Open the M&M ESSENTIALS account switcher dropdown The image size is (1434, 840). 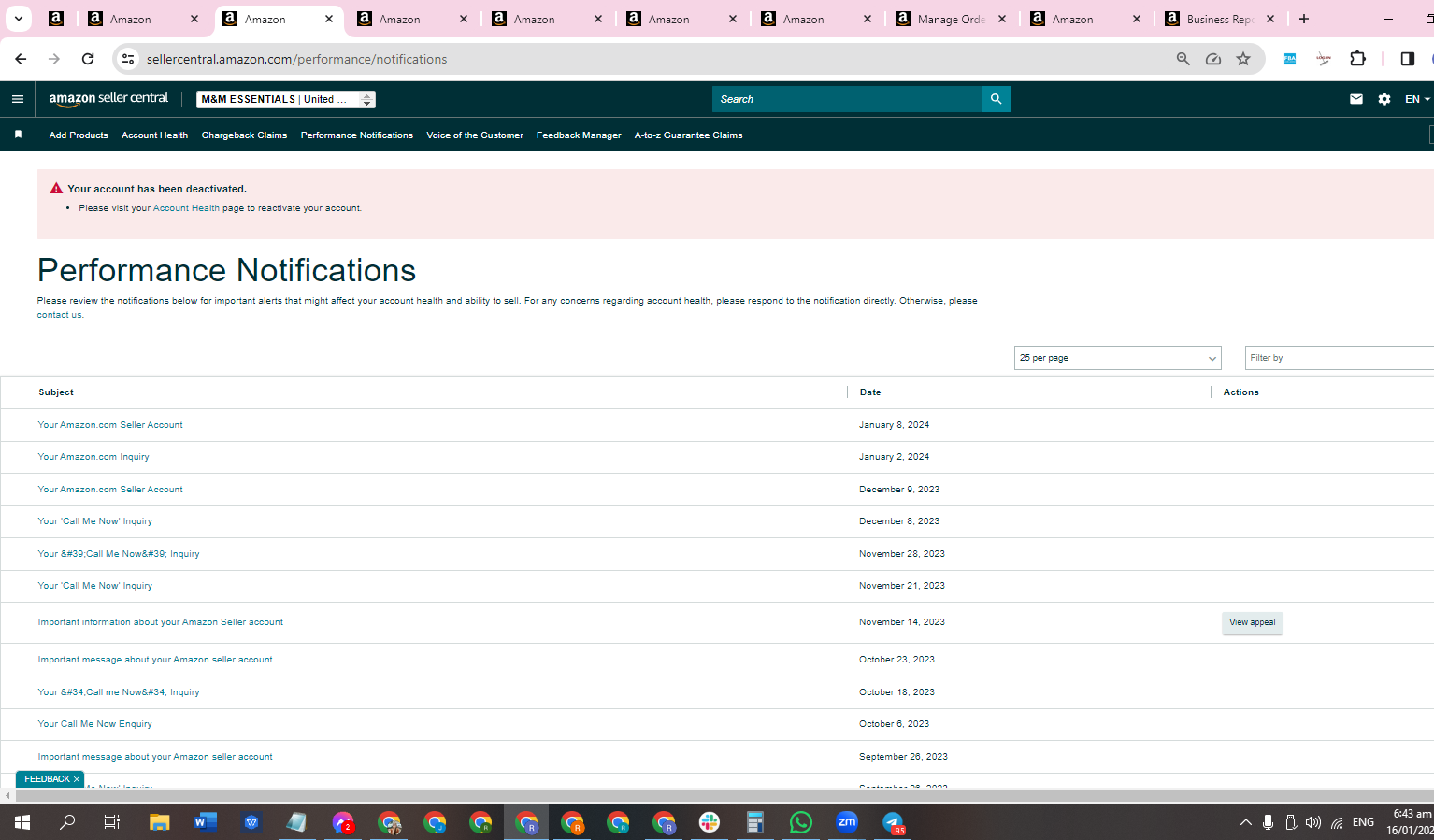[286, 99]
